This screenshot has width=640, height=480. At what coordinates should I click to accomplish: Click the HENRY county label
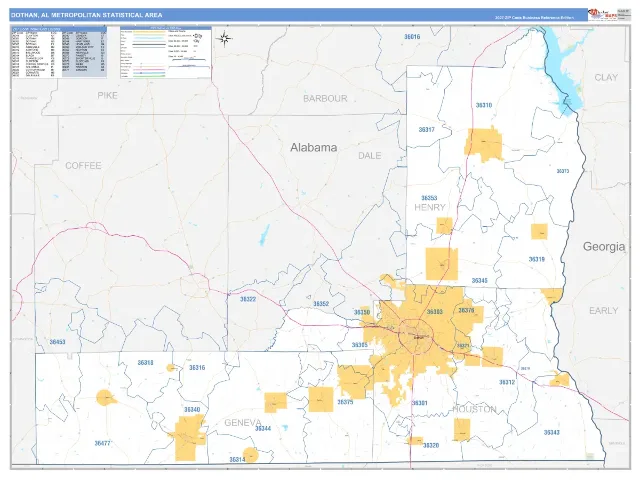coord(430,207)
